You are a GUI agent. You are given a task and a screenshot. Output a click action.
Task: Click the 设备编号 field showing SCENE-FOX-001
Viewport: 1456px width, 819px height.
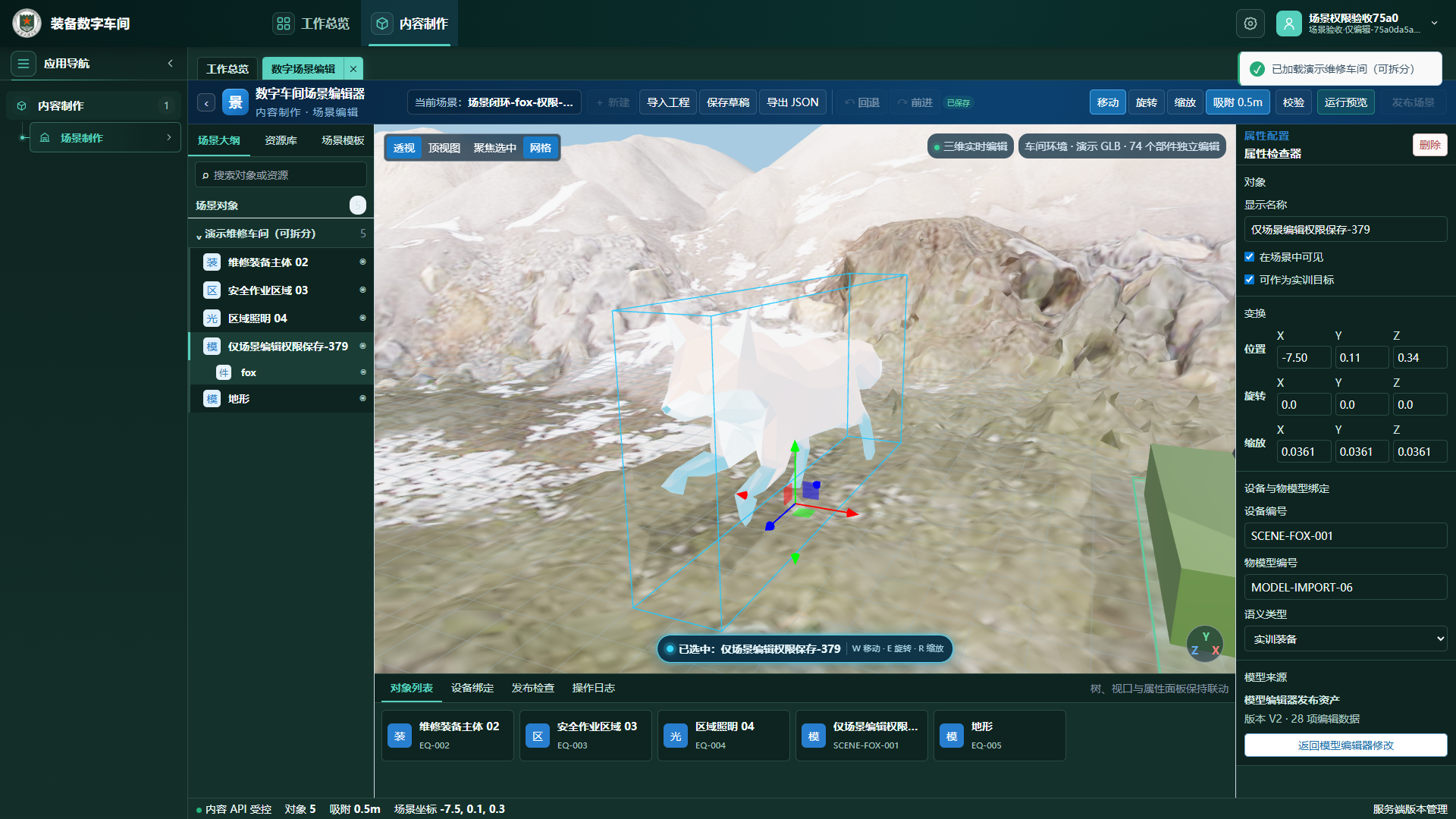(1345, 536)
